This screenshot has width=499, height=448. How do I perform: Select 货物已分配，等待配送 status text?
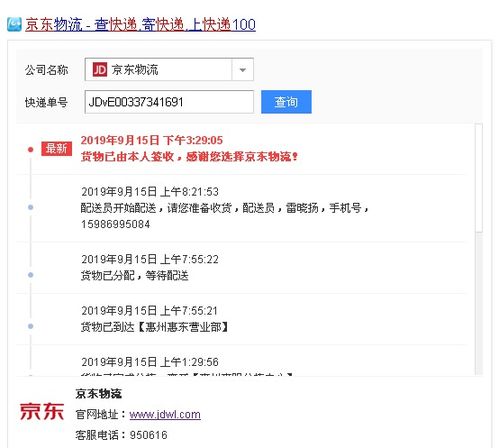[x=135, y=276]
